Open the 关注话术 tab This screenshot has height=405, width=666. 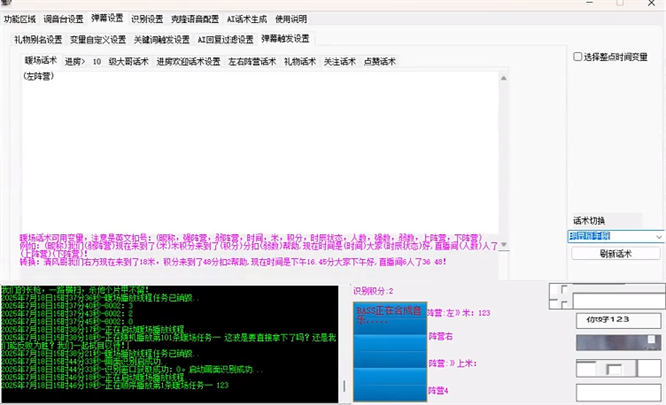coord(339,62)
